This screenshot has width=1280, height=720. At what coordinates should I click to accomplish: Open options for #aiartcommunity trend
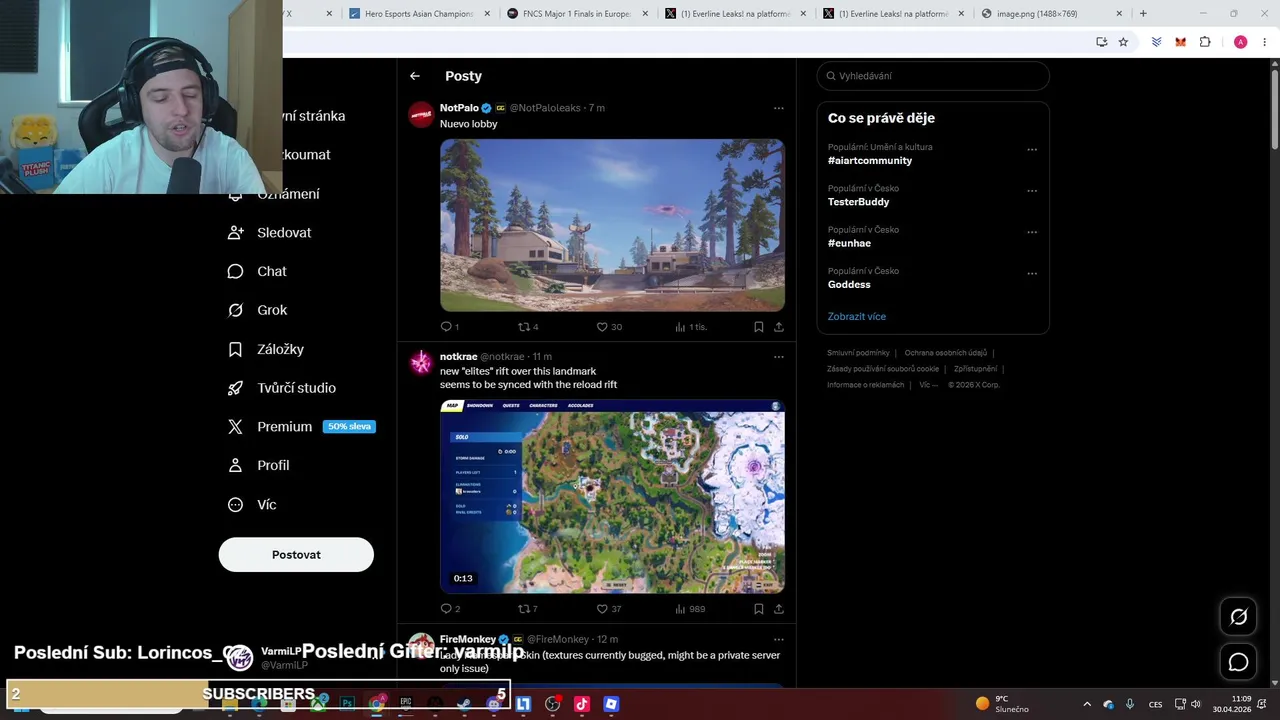[1032, 150]
